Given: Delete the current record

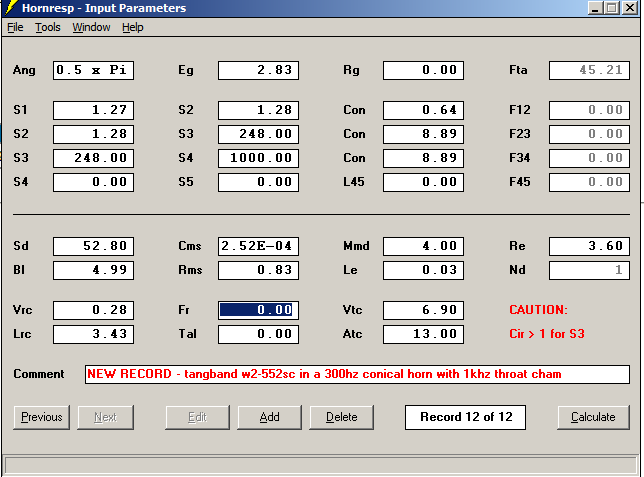Looking at the screenshot, I should click(x=341, y=417).
